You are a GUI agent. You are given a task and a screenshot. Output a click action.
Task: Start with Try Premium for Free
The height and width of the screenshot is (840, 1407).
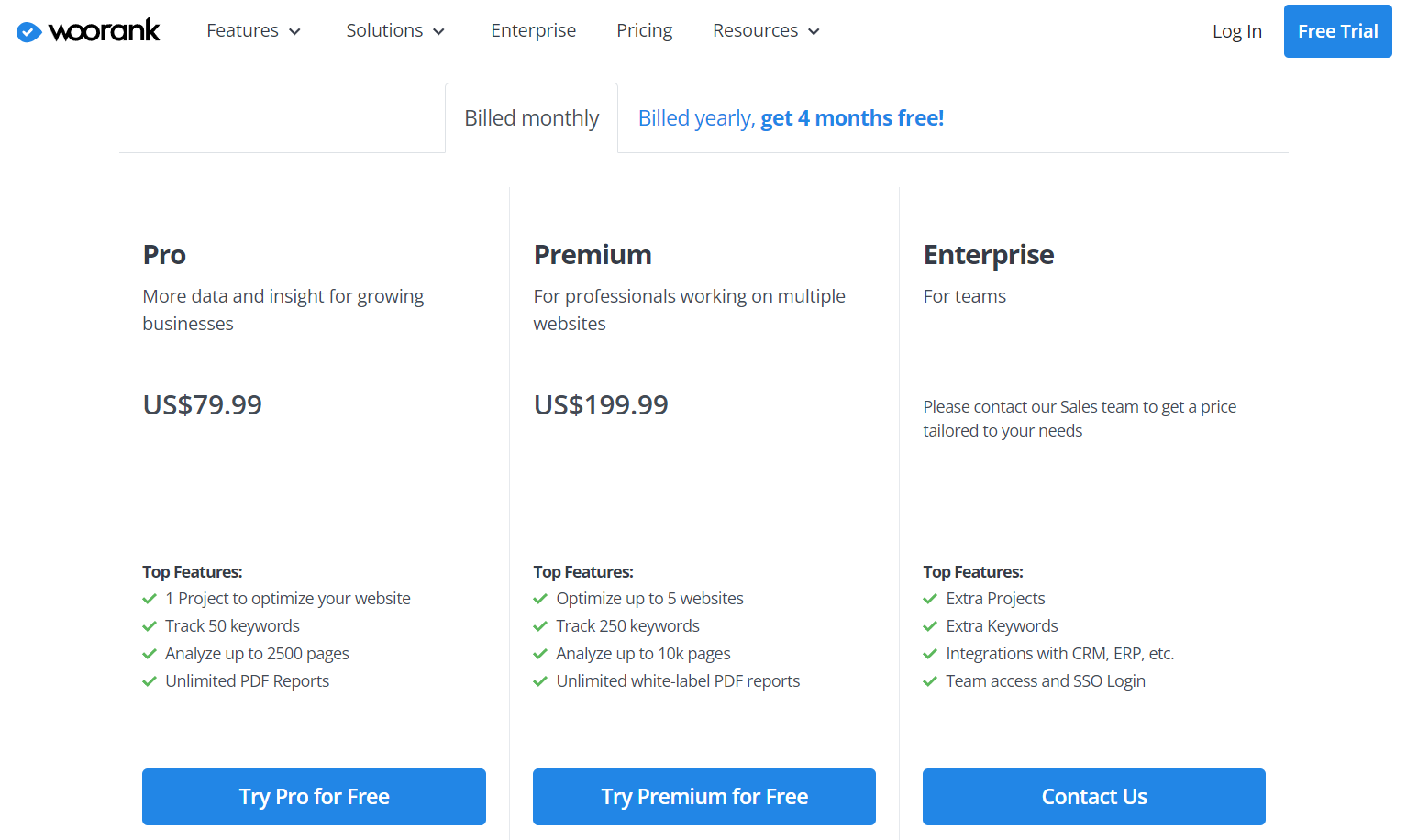704,797
